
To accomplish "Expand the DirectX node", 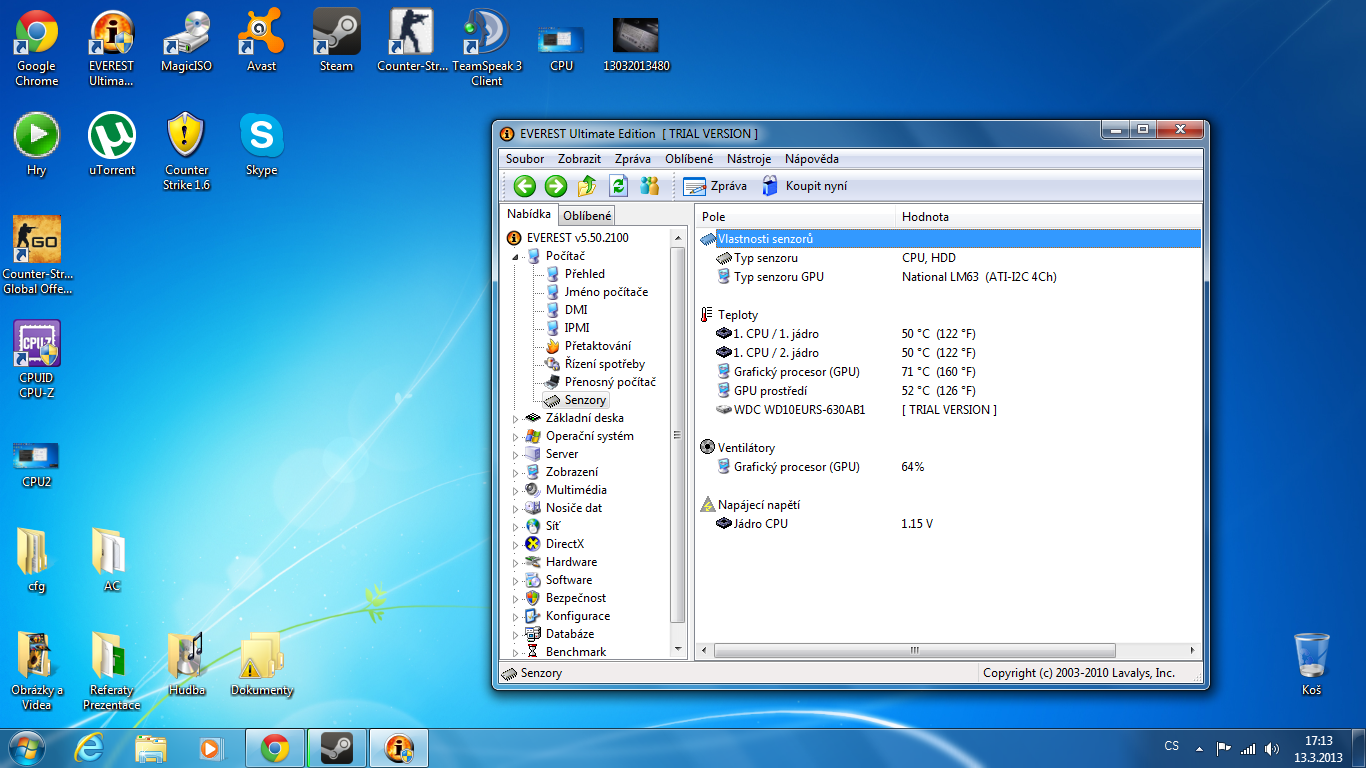I will point(517,545).
